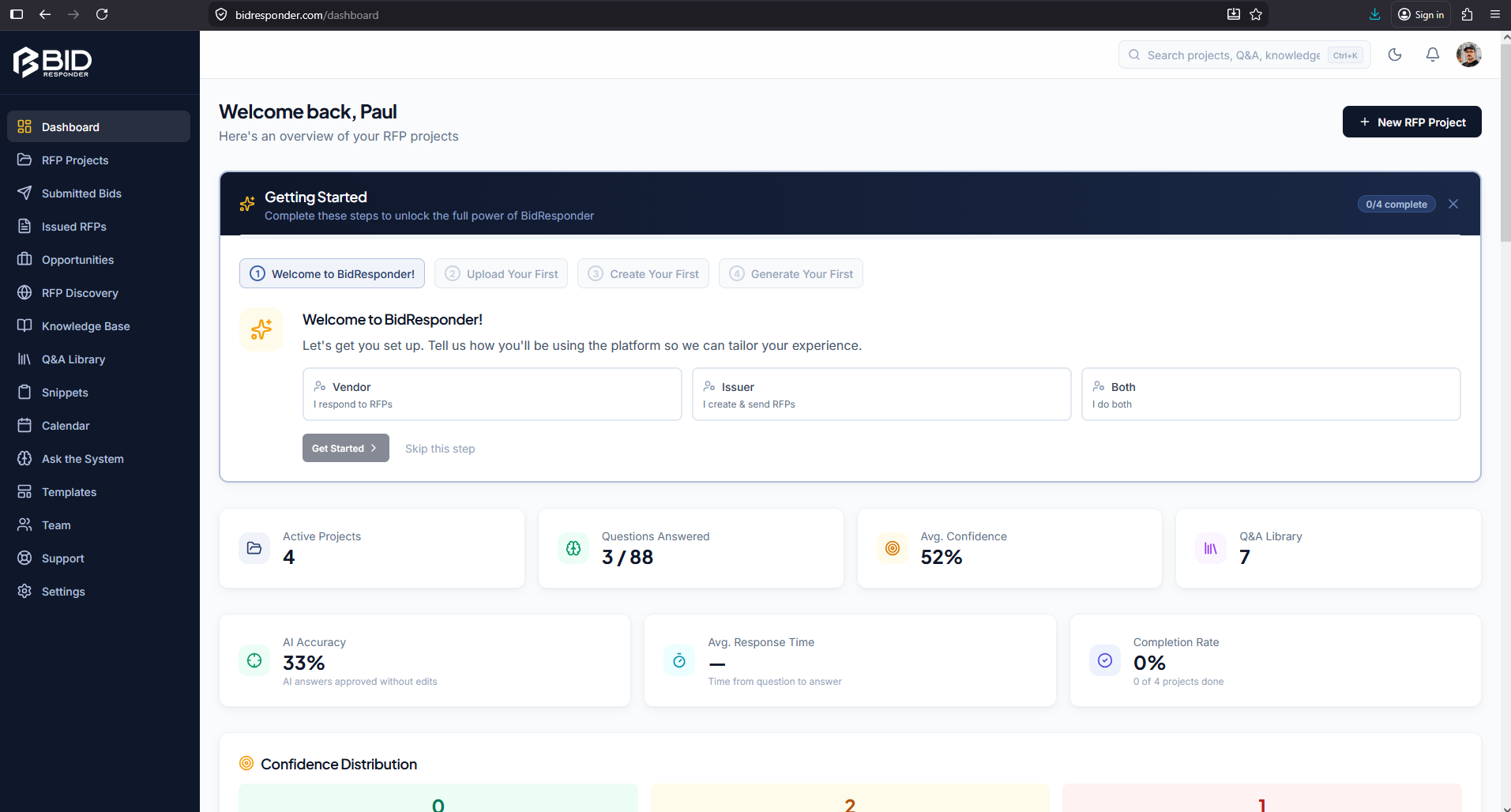1511x812 pixels.
Task: Open the Dashboard sidebar item
Action: [99, 126]
